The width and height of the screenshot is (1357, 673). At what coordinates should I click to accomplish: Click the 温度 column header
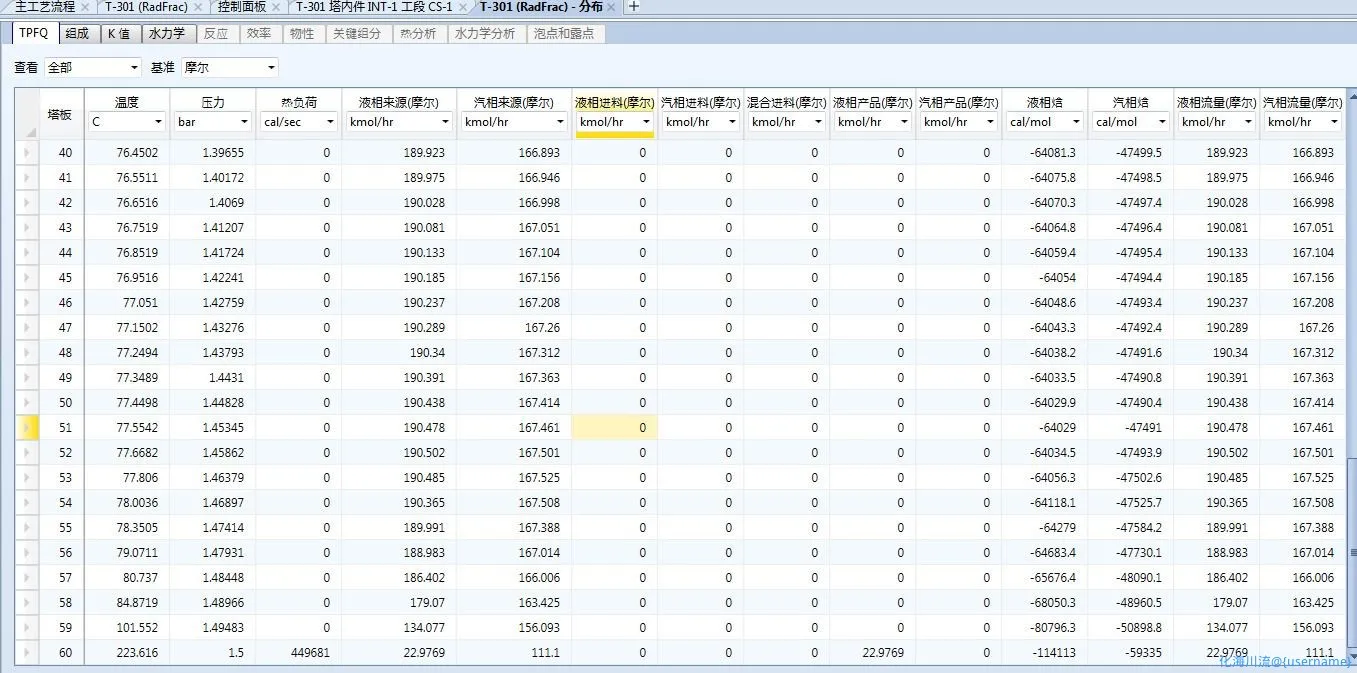126,102
